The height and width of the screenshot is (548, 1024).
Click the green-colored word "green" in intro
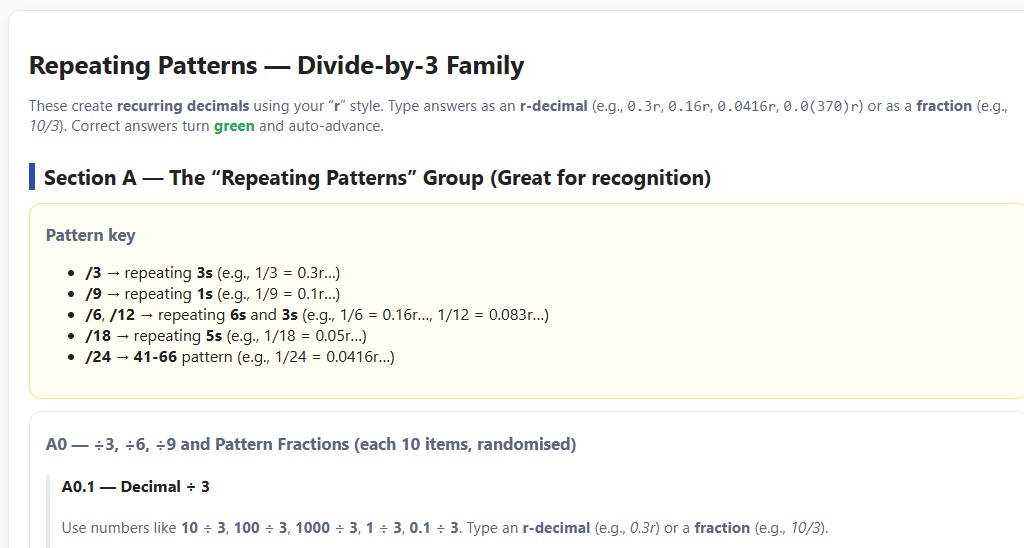pos(234,126)
